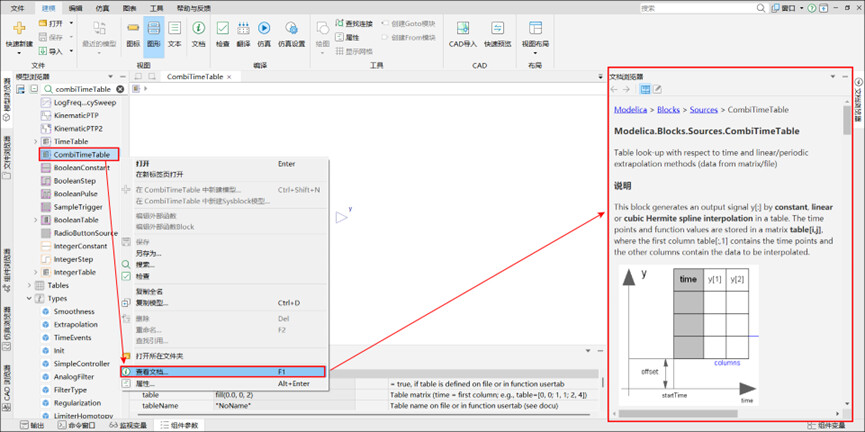Click the 属性 tool in ribbon

pos(348,38)
